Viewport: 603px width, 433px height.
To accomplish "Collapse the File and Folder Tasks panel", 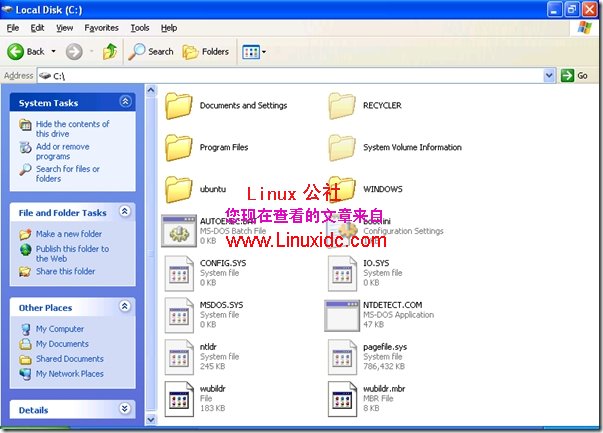I will click(125, 211).
